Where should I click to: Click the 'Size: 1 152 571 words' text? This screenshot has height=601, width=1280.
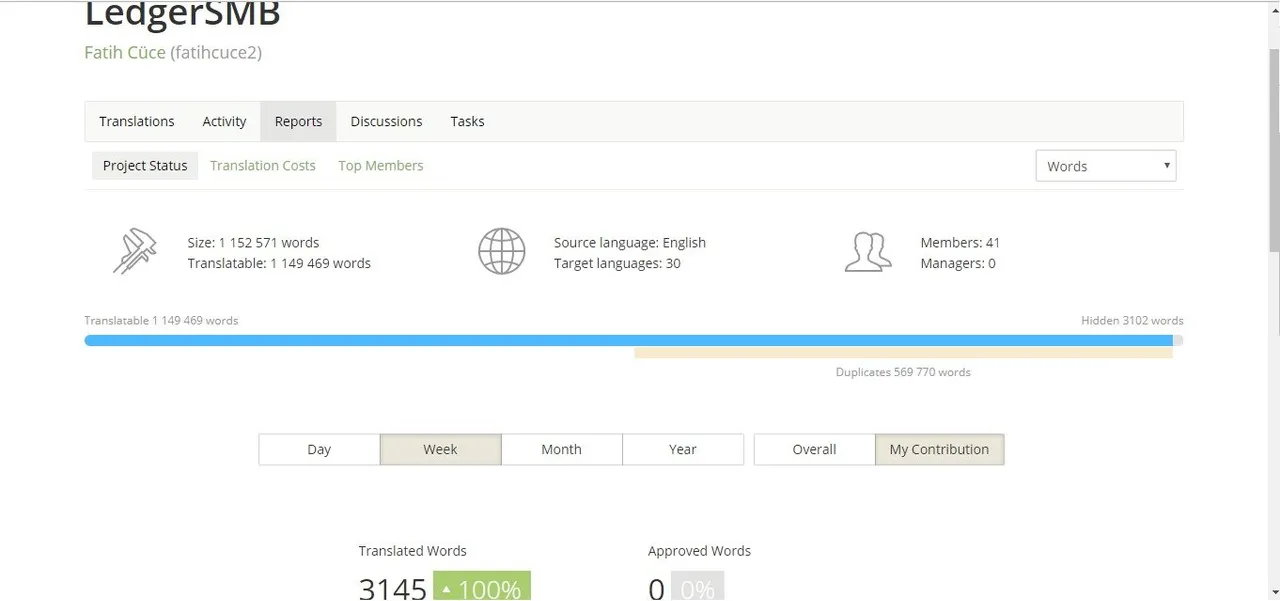(253, 242)
